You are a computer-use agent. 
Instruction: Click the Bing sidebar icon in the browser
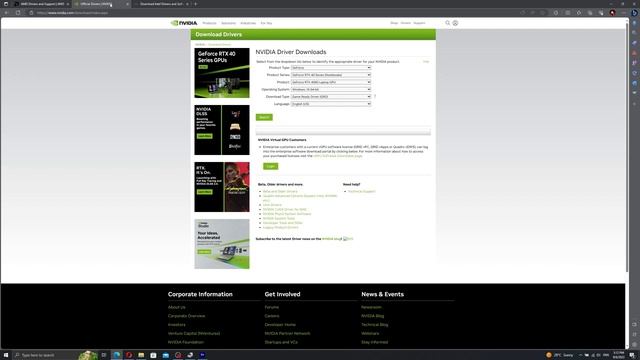(634, 13)
